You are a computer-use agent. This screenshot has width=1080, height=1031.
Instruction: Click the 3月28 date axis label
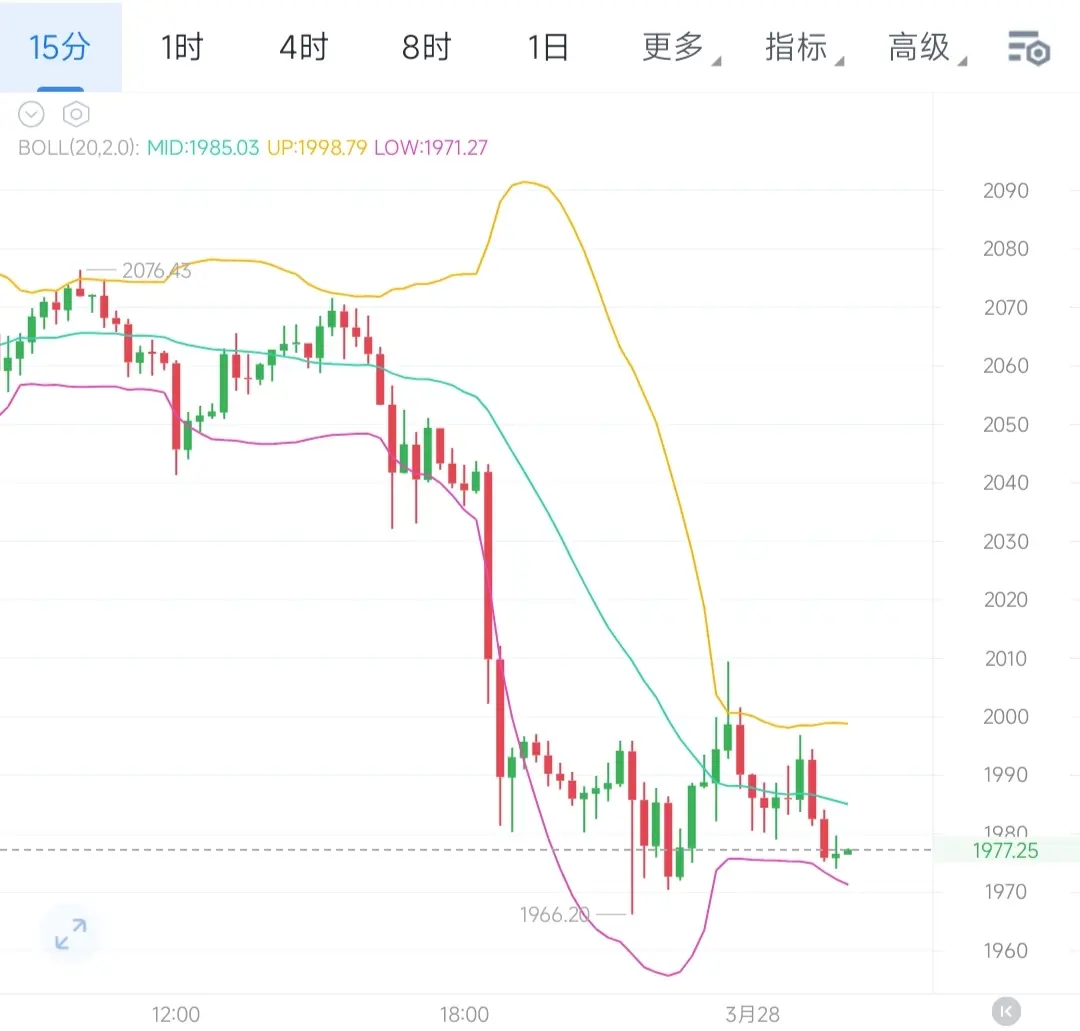(x=752, y=1014)
